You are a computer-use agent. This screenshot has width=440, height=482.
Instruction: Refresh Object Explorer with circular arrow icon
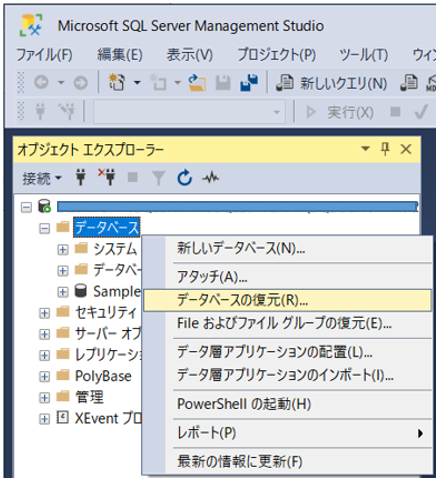tap(184, 177)
